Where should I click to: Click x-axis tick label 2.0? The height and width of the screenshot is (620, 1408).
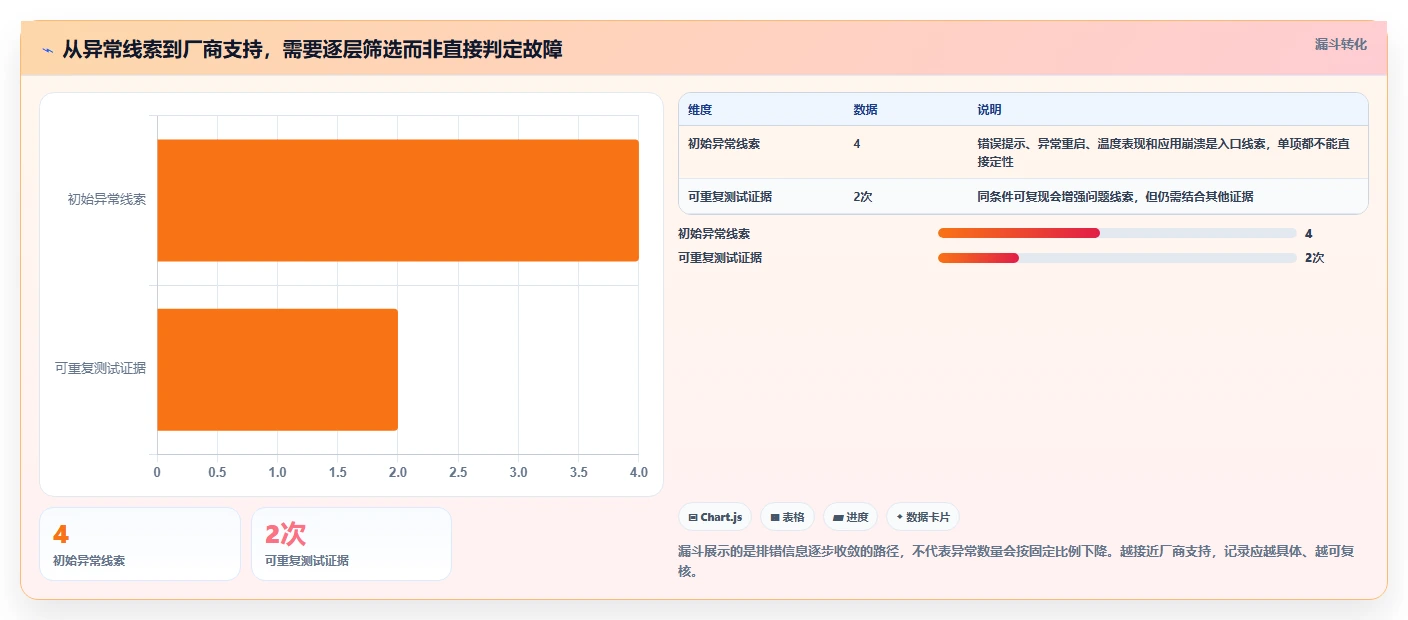click(x=398, y=472)
